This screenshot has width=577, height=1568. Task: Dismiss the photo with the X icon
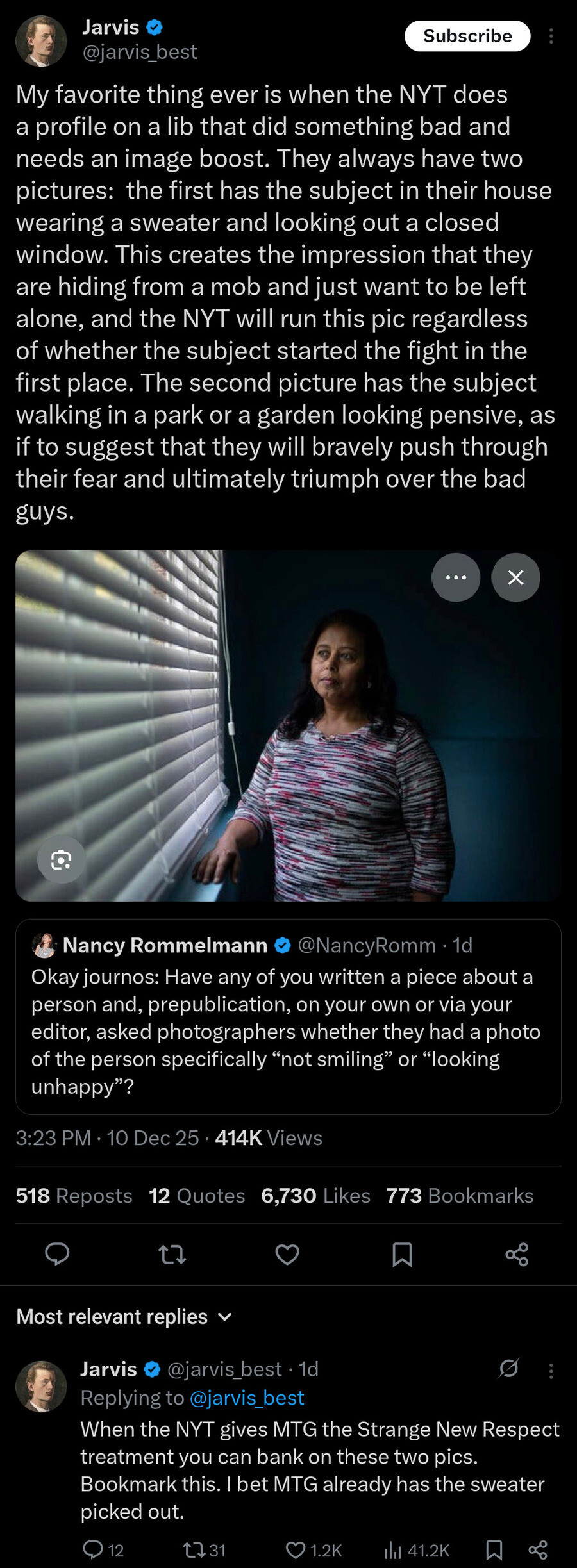click(x=515, y=577)
